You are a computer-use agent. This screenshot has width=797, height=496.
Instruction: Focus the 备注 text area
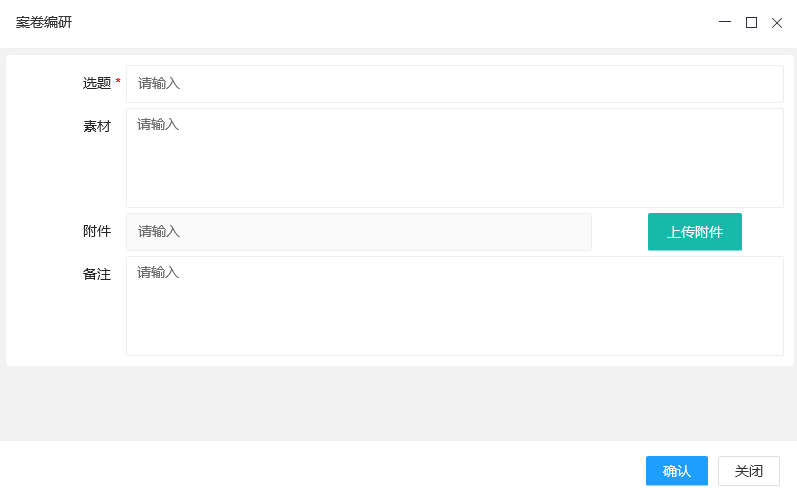[454, 306]
